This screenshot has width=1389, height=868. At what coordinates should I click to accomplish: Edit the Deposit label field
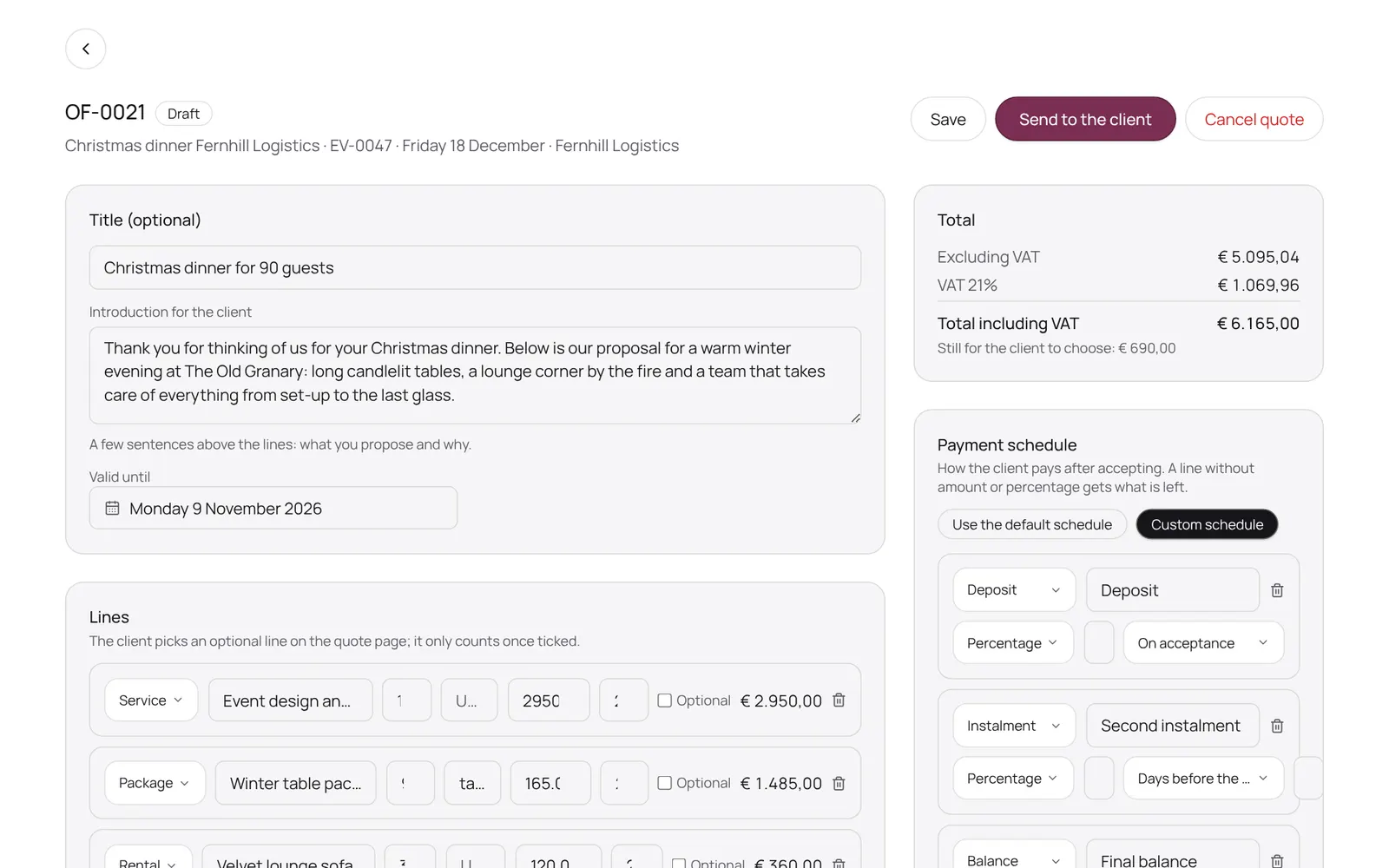click(1173, 590)
